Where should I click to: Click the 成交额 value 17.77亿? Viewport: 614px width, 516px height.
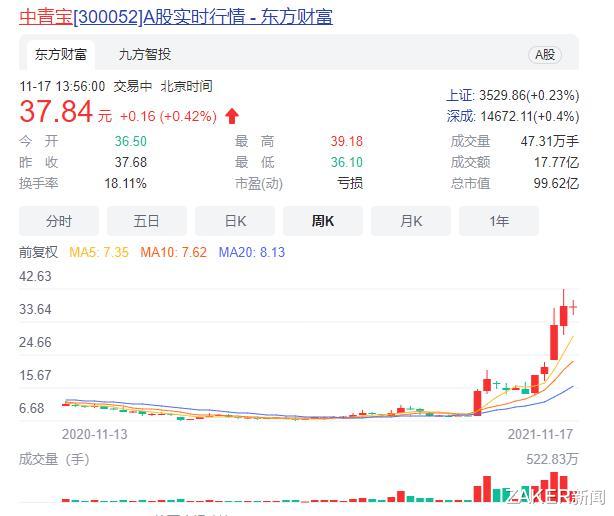(x=556, y=162)
